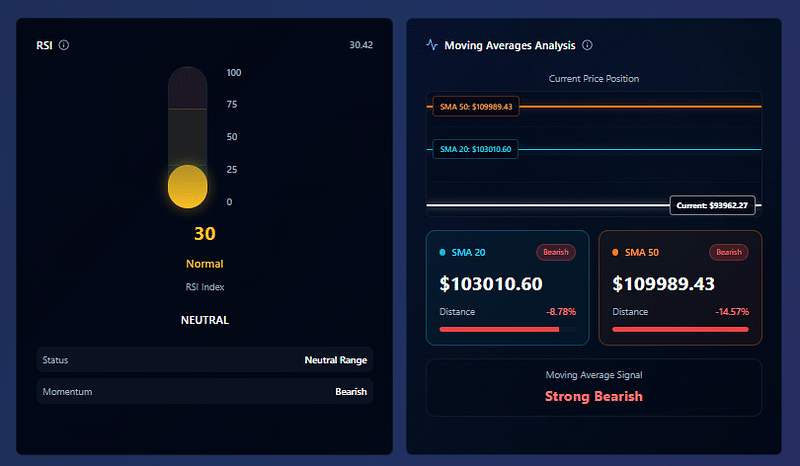Click the yellow Normal label under RSI
800x466 pixels.
(204, 264)
